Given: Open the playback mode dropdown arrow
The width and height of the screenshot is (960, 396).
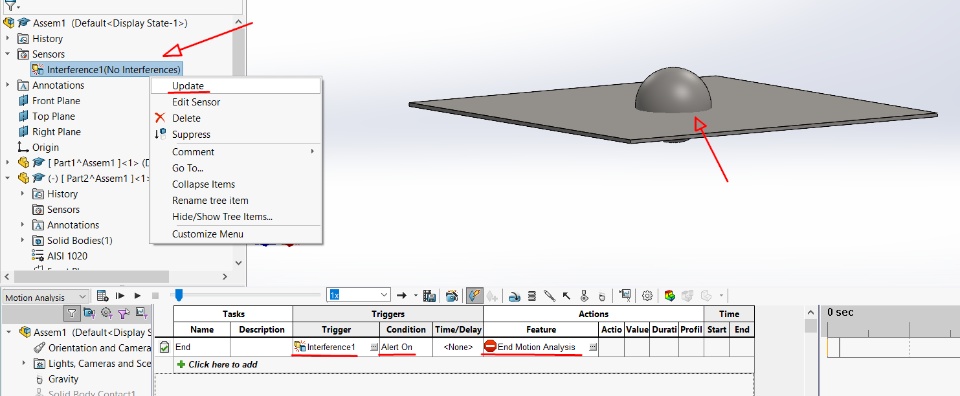Looking at the screenshot, I should point(416,296).
